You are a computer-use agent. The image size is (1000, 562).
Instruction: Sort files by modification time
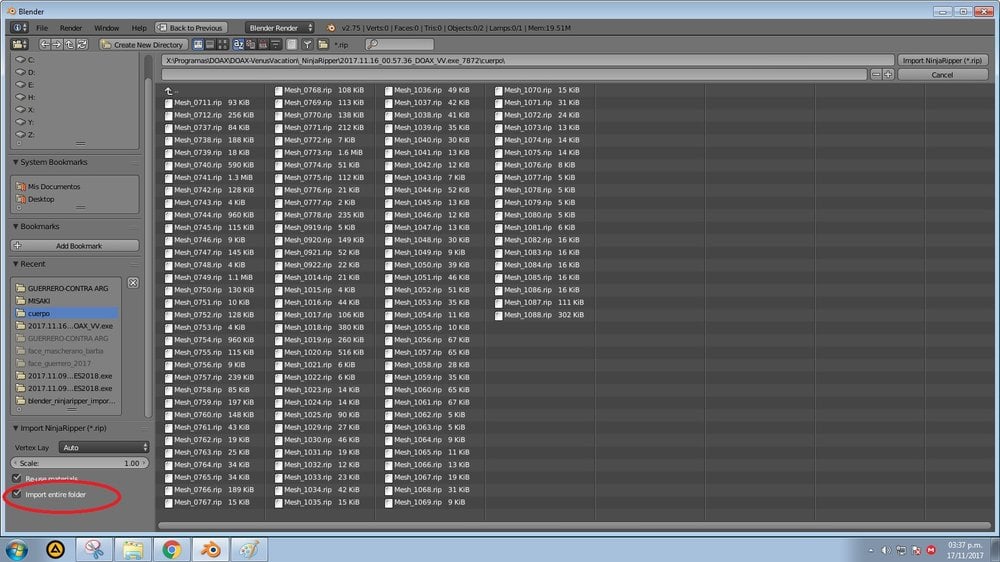pyautogui.click(x=263, y=45)
